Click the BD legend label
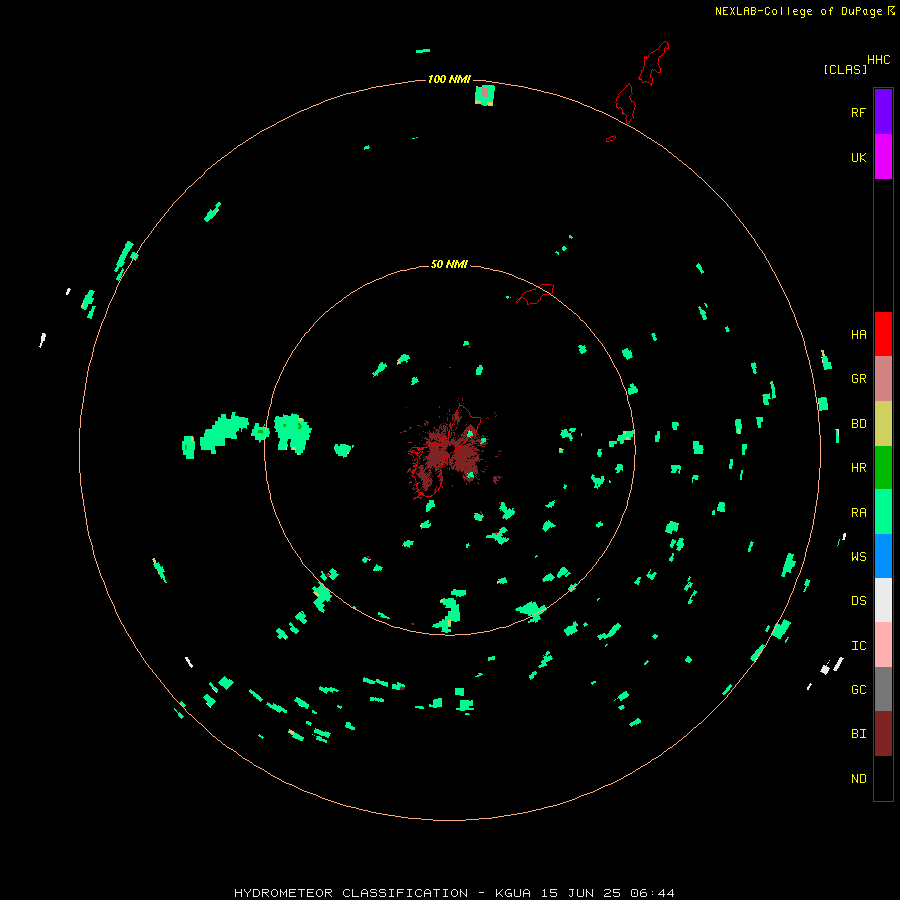 click(858, 424)
